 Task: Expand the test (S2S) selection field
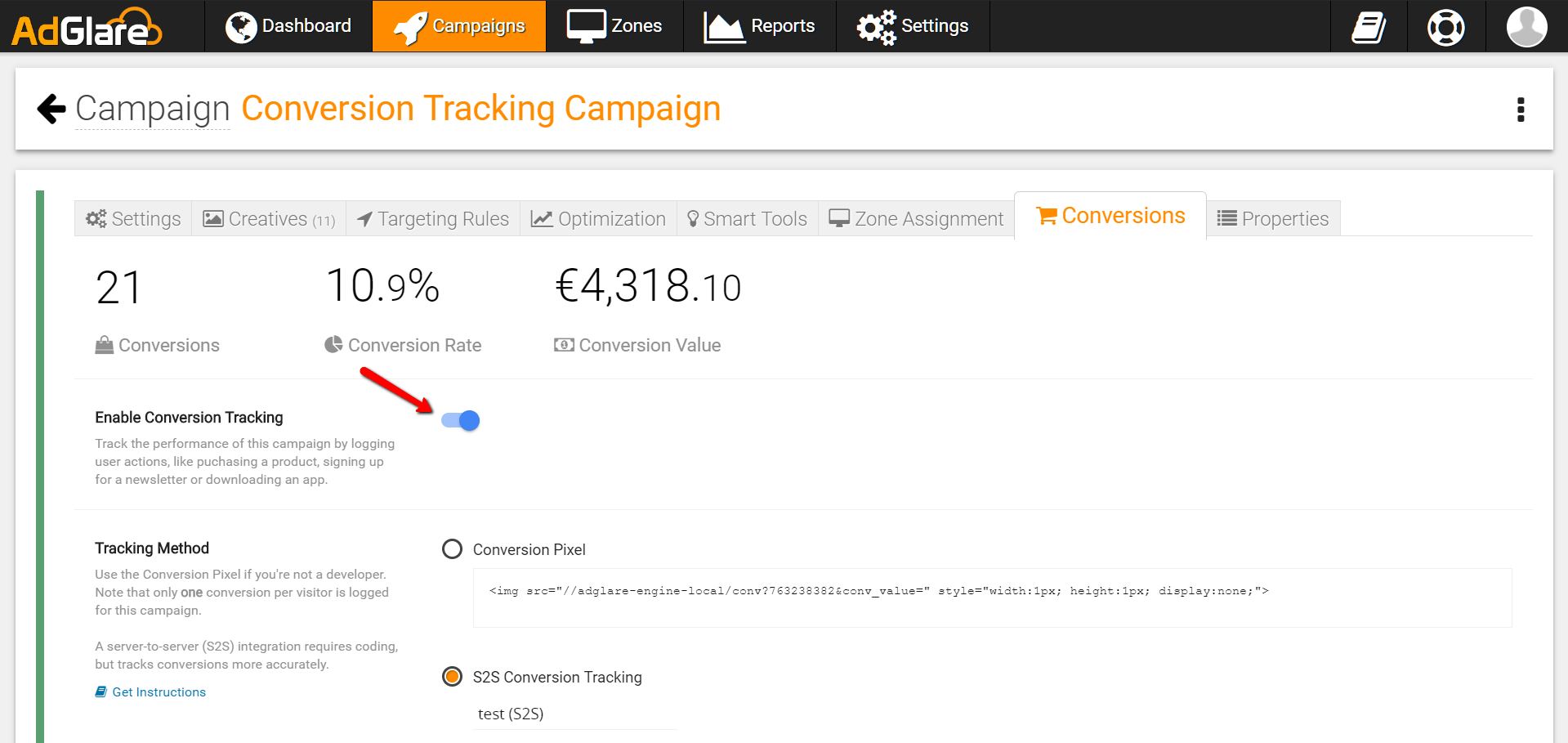click(575, 714)
